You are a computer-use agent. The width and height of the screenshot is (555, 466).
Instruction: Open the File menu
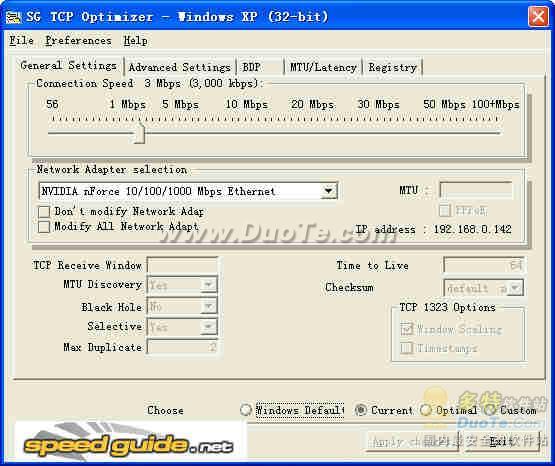21,40
